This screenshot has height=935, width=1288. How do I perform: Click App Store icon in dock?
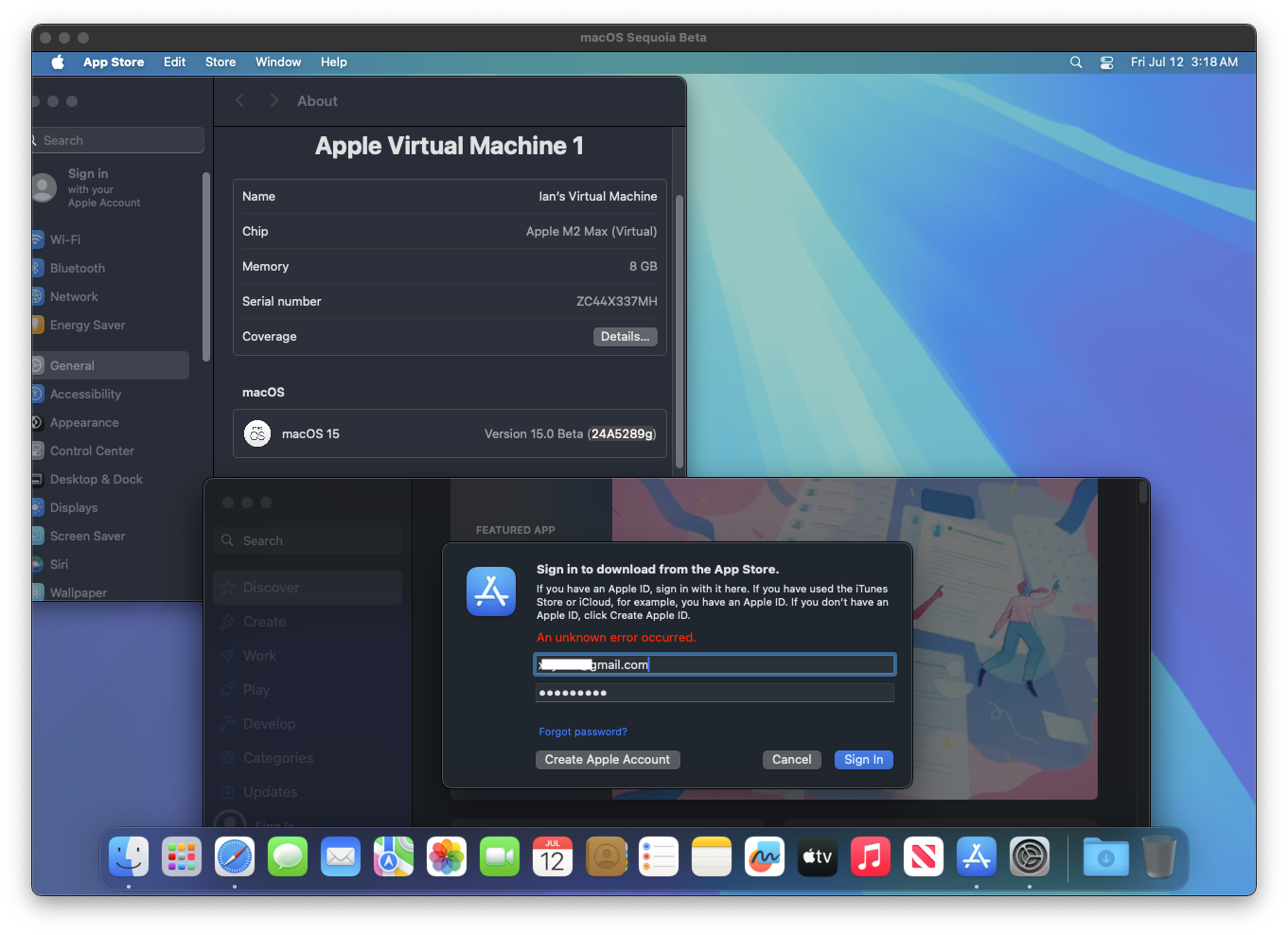click(x=977, y=857)
